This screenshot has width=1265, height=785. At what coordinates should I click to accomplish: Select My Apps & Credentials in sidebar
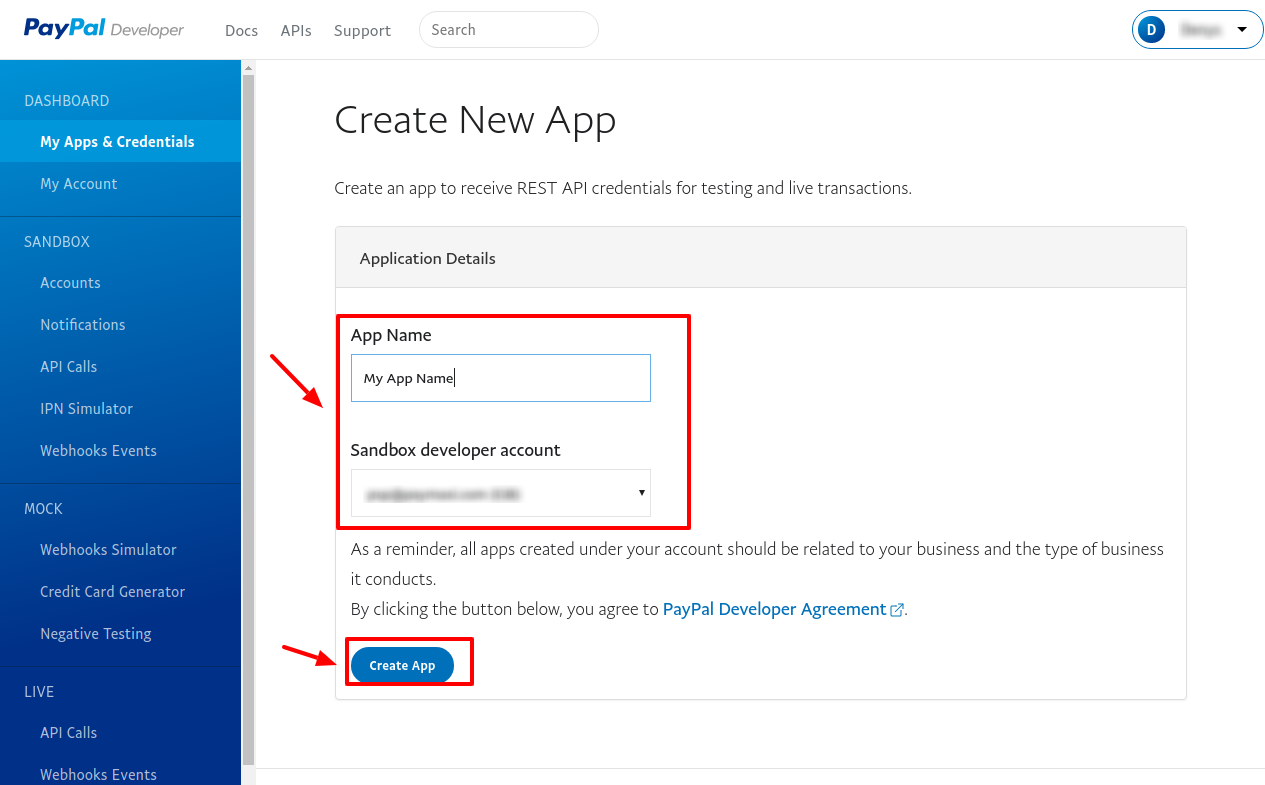120,141
